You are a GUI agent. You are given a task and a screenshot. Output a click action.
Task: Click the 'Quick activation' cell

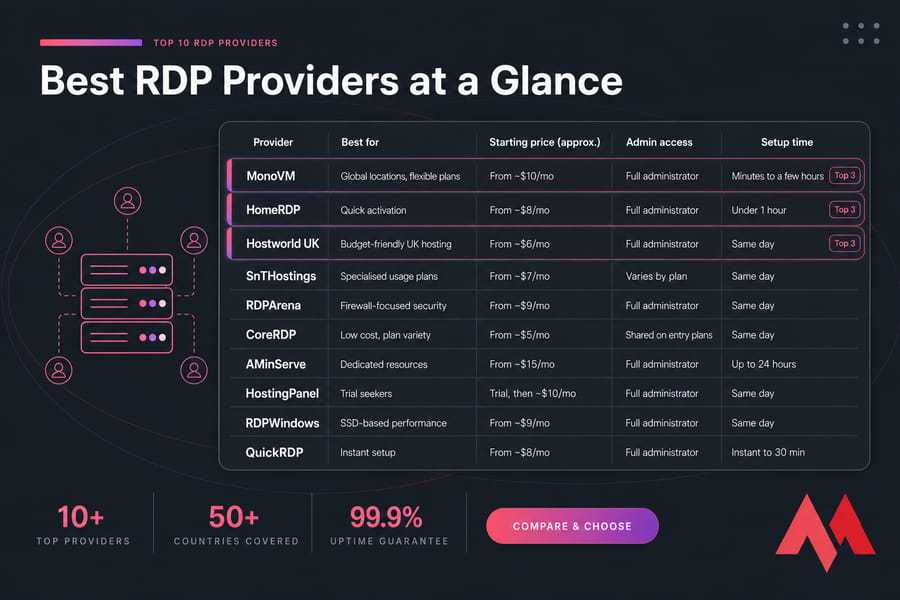tap(373, 210)
